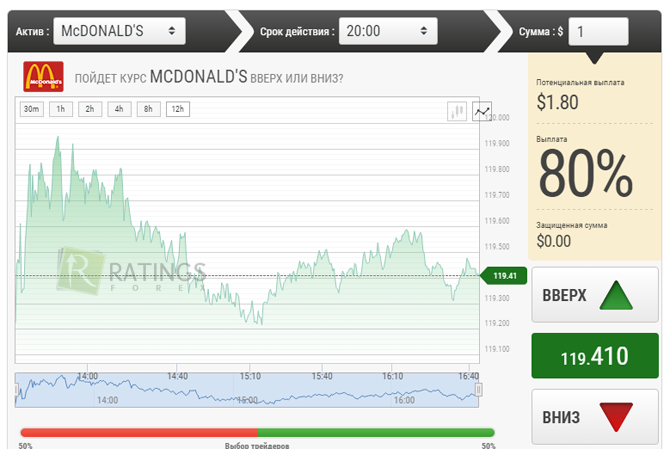
Task: Click the ВВЕРХ (up) button
Action: coord(595,295)
